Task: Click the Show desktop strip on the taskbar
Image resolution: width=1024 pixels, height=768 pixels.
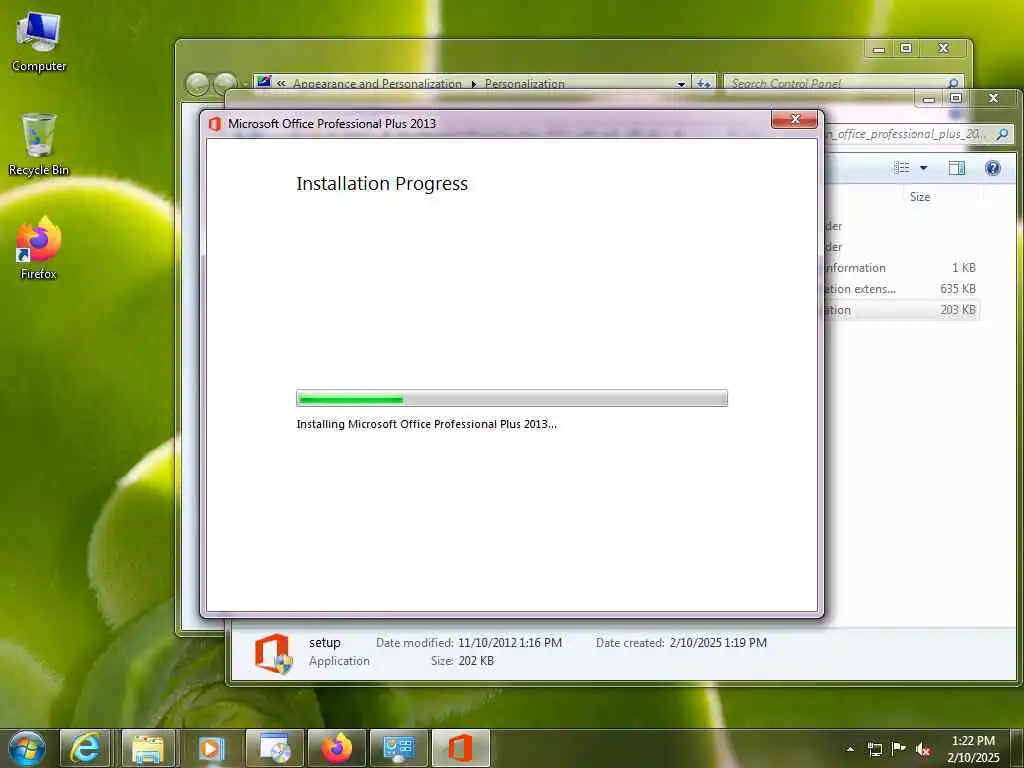Action: (1018, 748)
